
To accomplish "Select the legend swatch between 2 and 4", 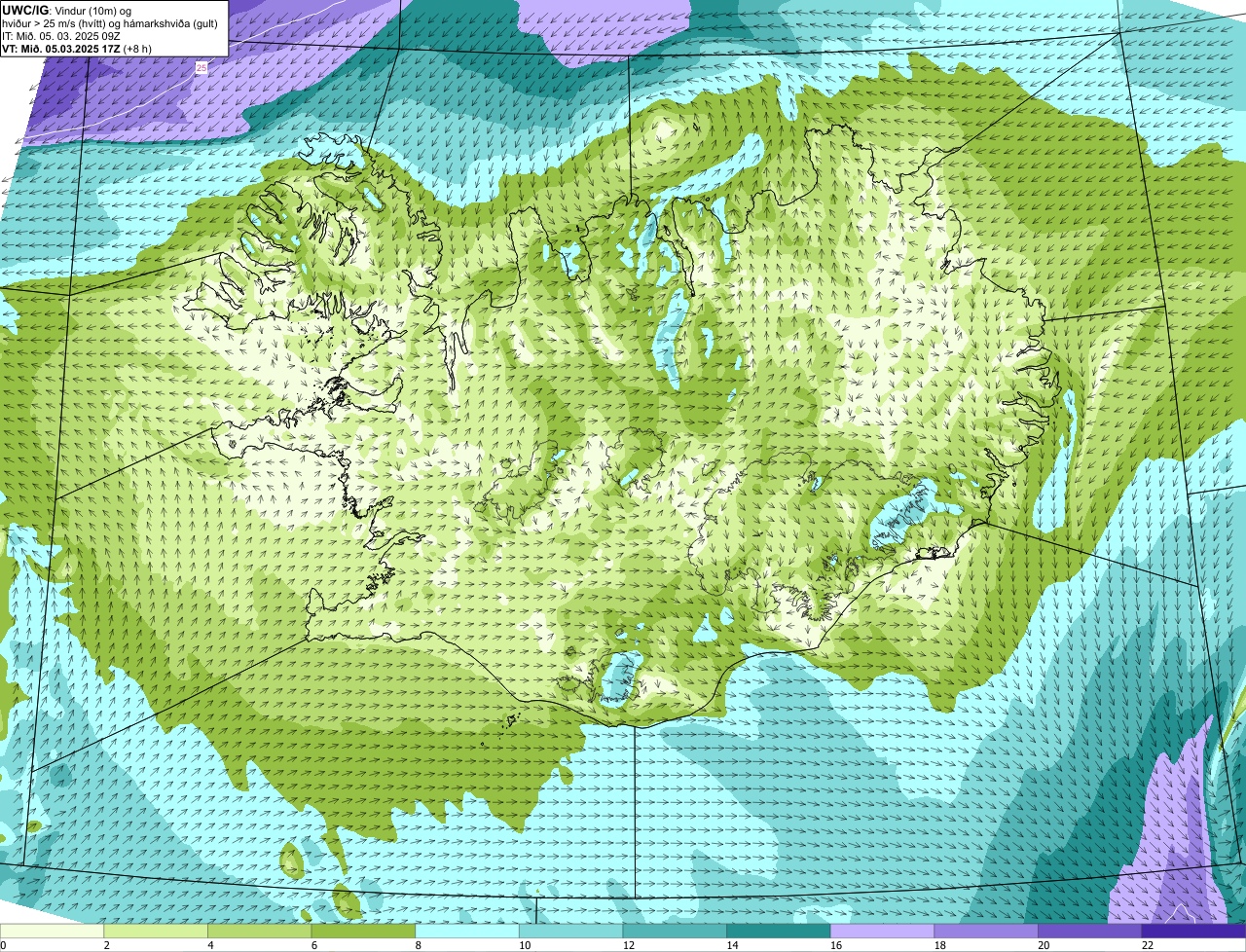I will (156, 932).
